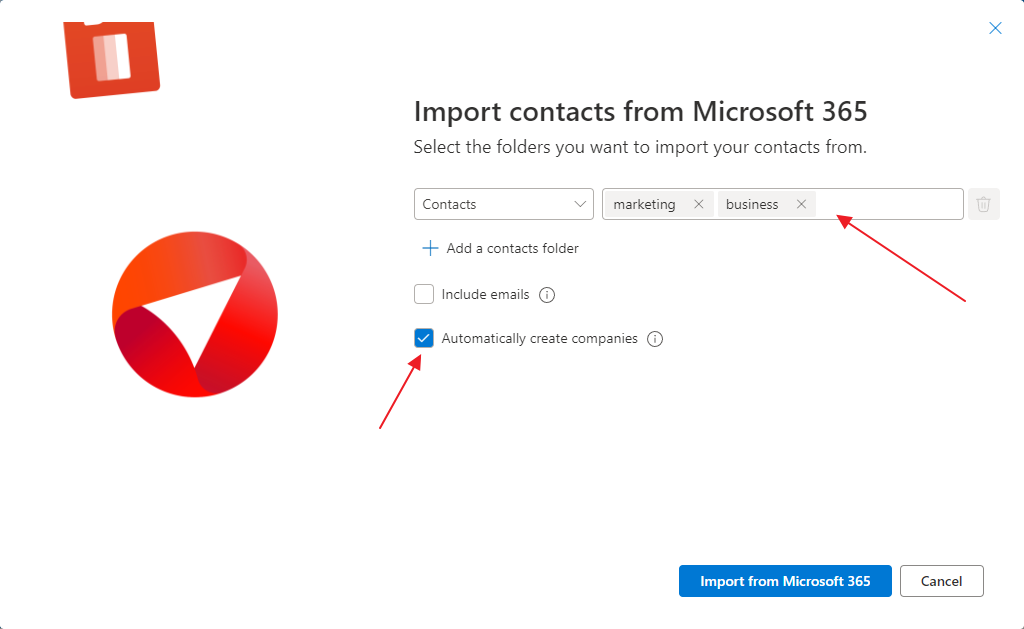Enable the Include emails checkbox

point(424,294)
